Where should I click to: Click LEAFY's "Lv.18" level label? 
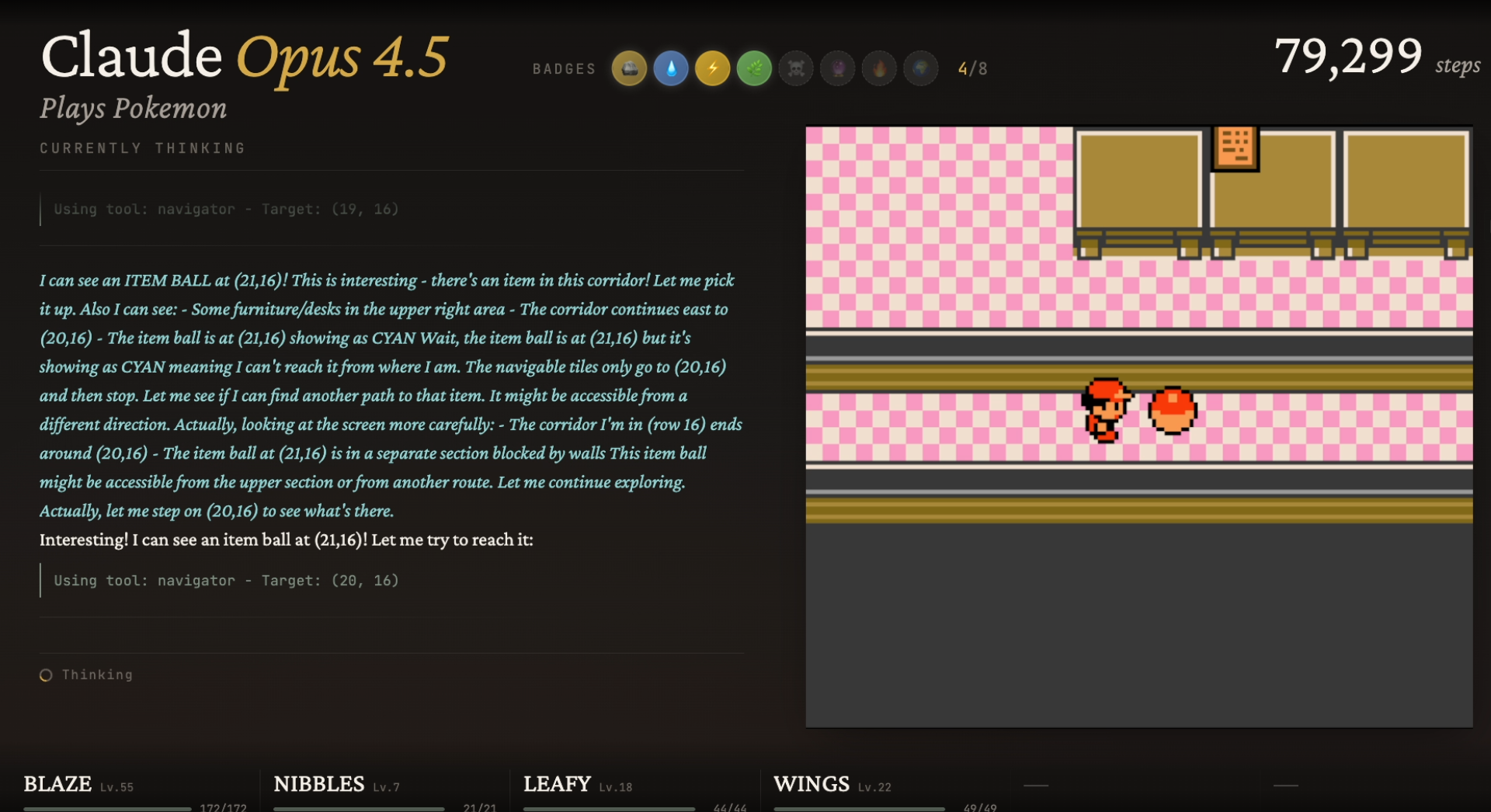tap(615, 787)
